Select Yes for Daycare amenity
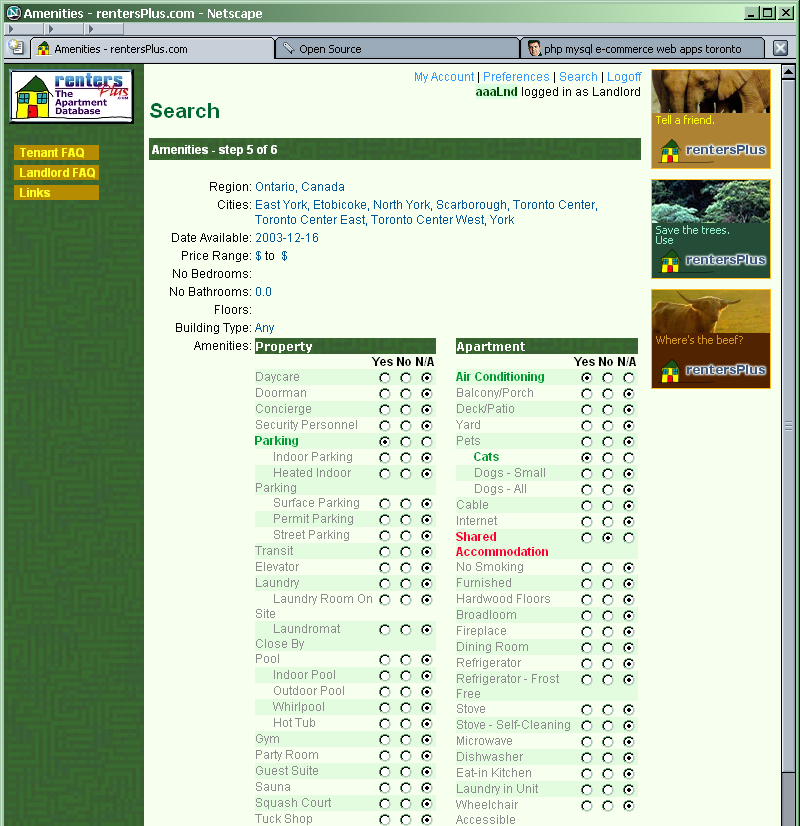 pos(385,378)
